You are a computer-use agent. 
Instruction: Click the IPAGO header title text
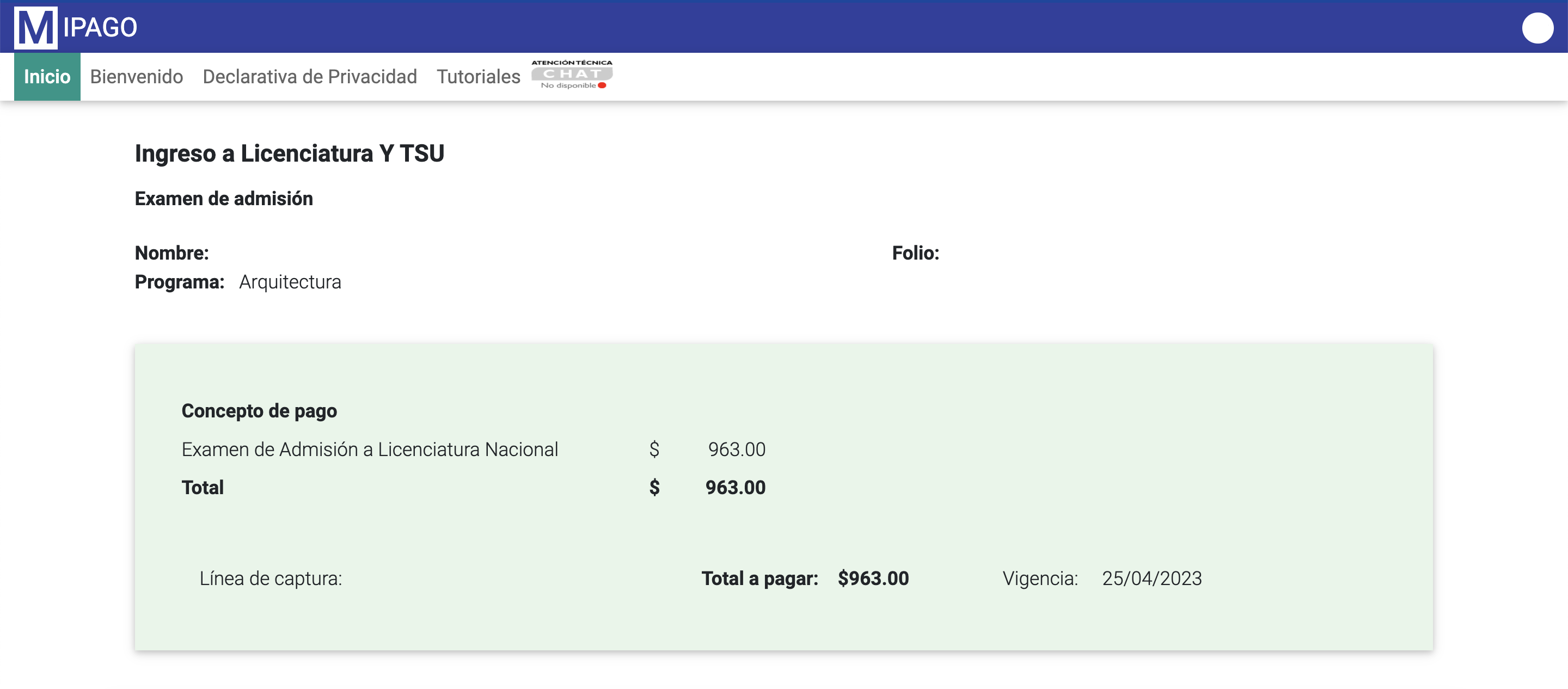pos(100,27)
